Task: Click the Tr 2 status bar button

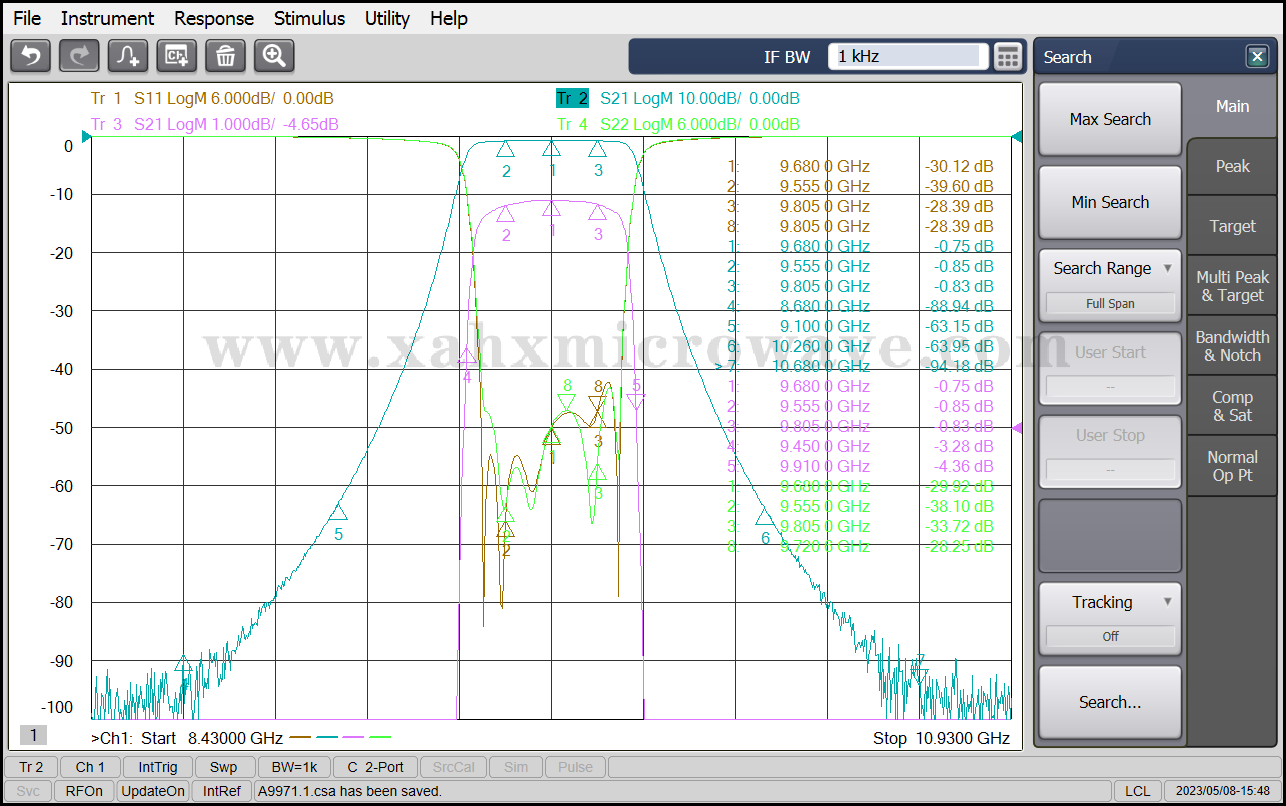Action: 31,767
